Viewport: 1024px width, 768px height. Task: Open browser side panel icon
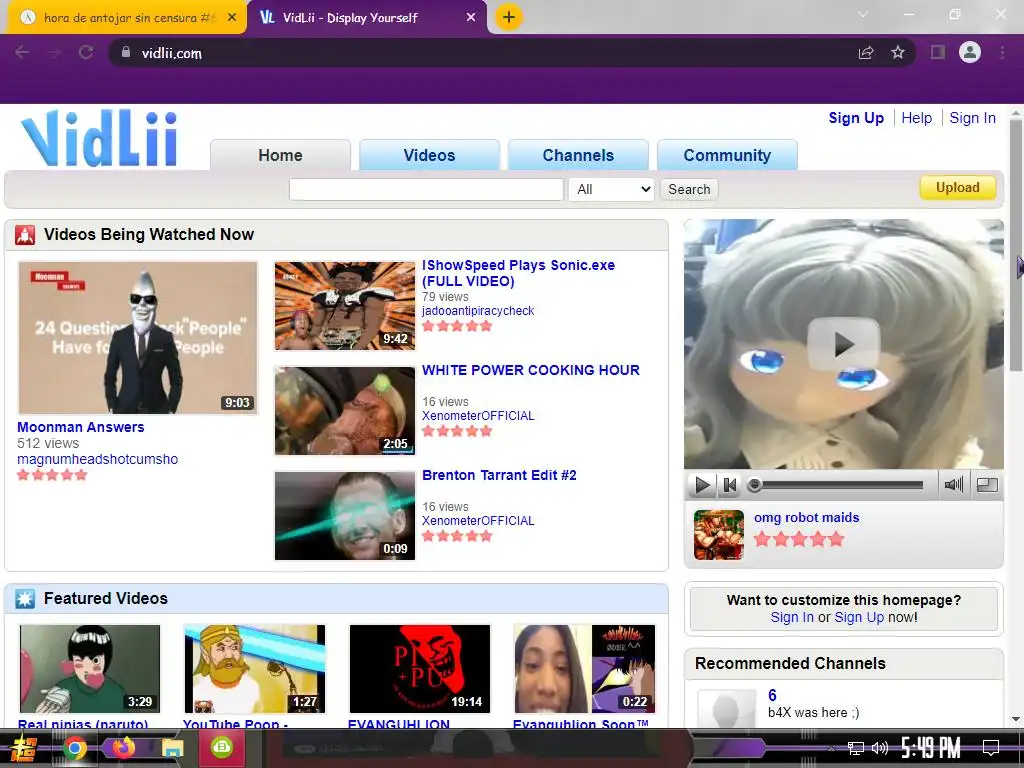click(938, 52)
